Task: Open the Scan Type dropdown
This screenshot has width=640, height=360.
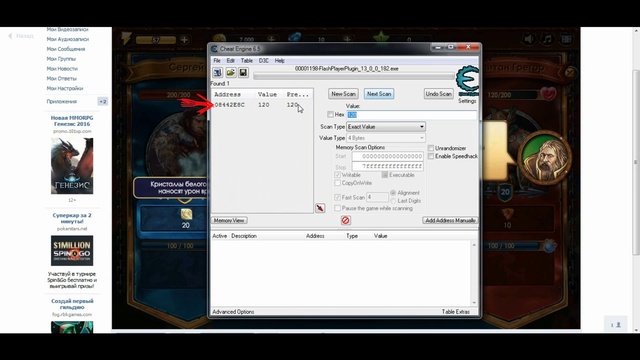Action: tap(386, 127)
